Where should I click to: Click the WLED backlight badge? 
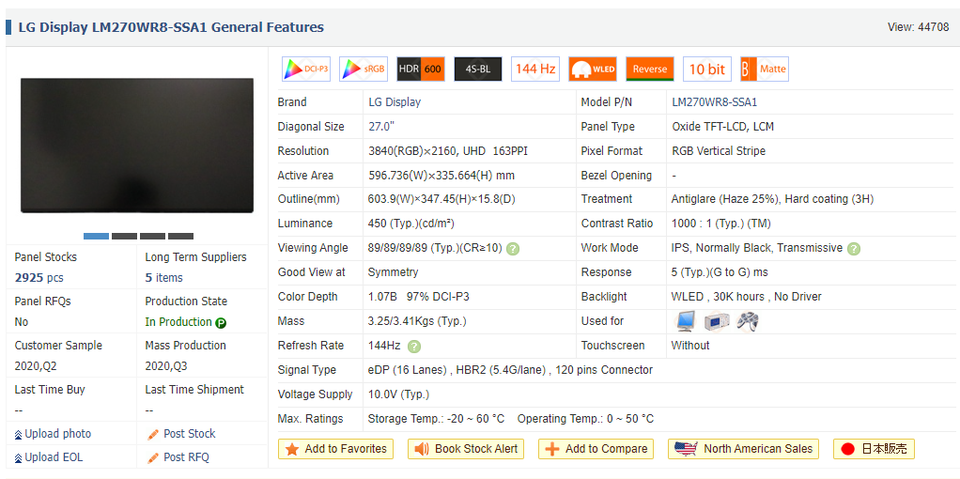click(x=592, y=69)
